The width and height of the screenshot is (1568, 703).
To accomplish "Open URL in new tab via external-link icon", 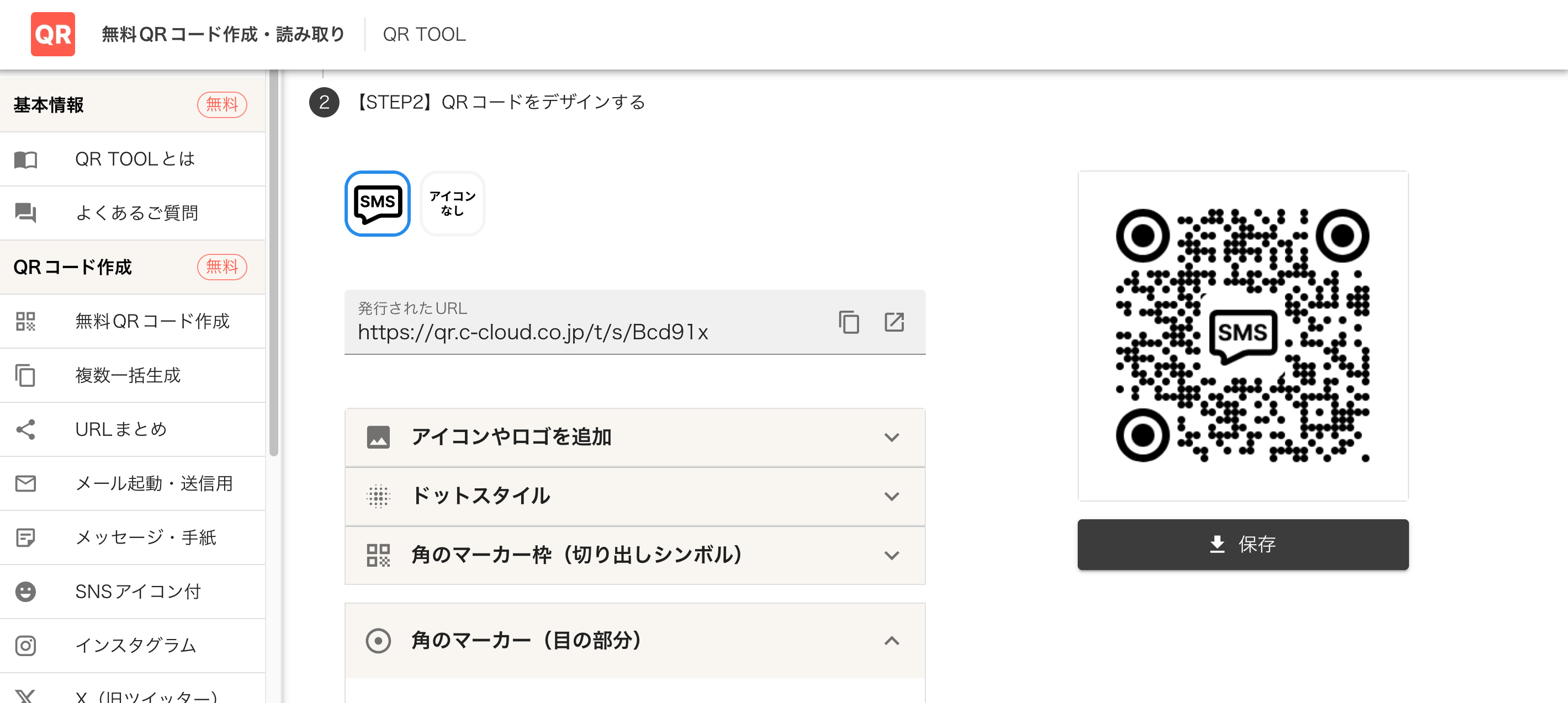I will point(894,323).
